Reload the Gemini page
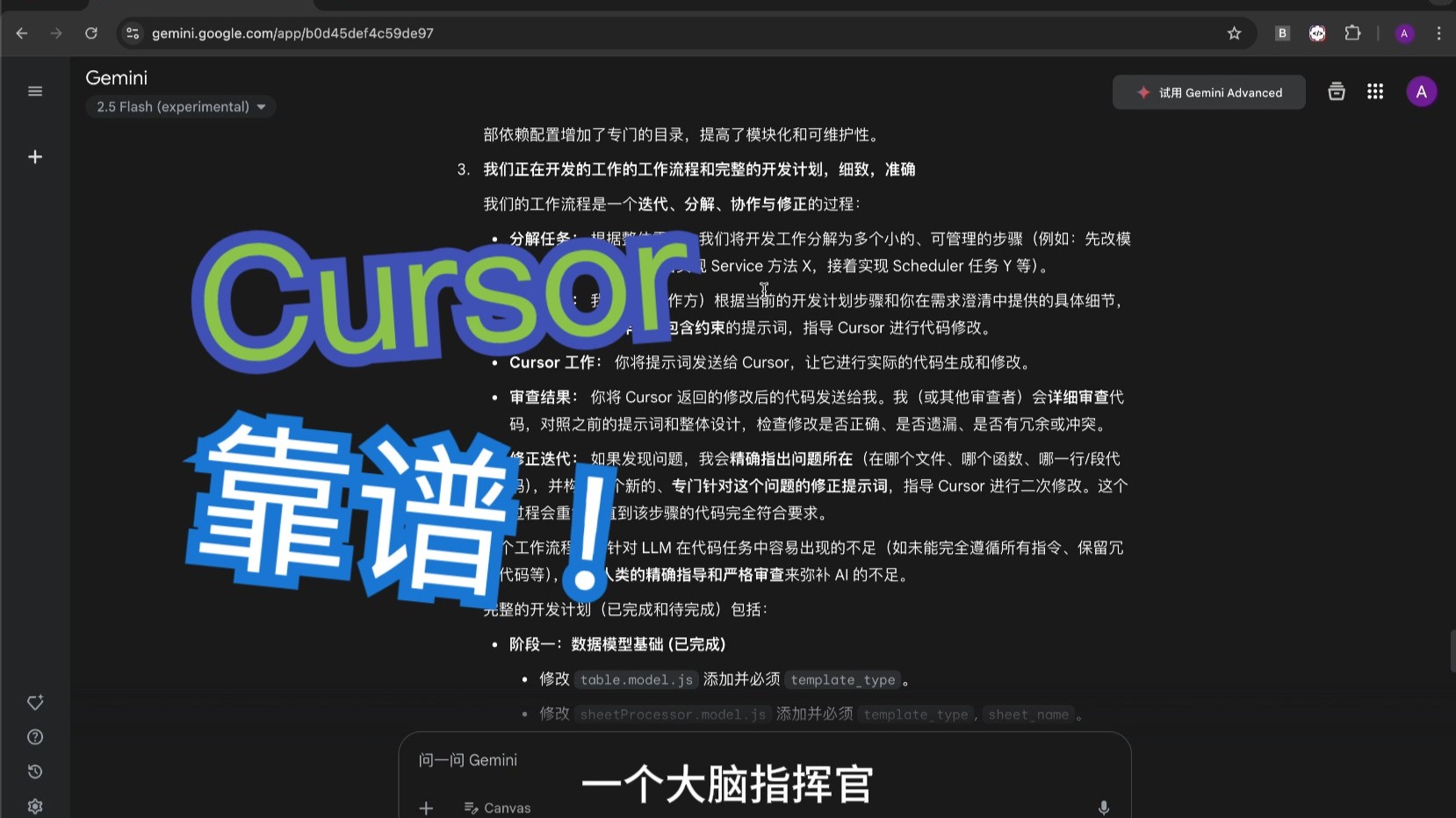The height and width of the screenshot is (818, 1456). [x=91, y=33]
